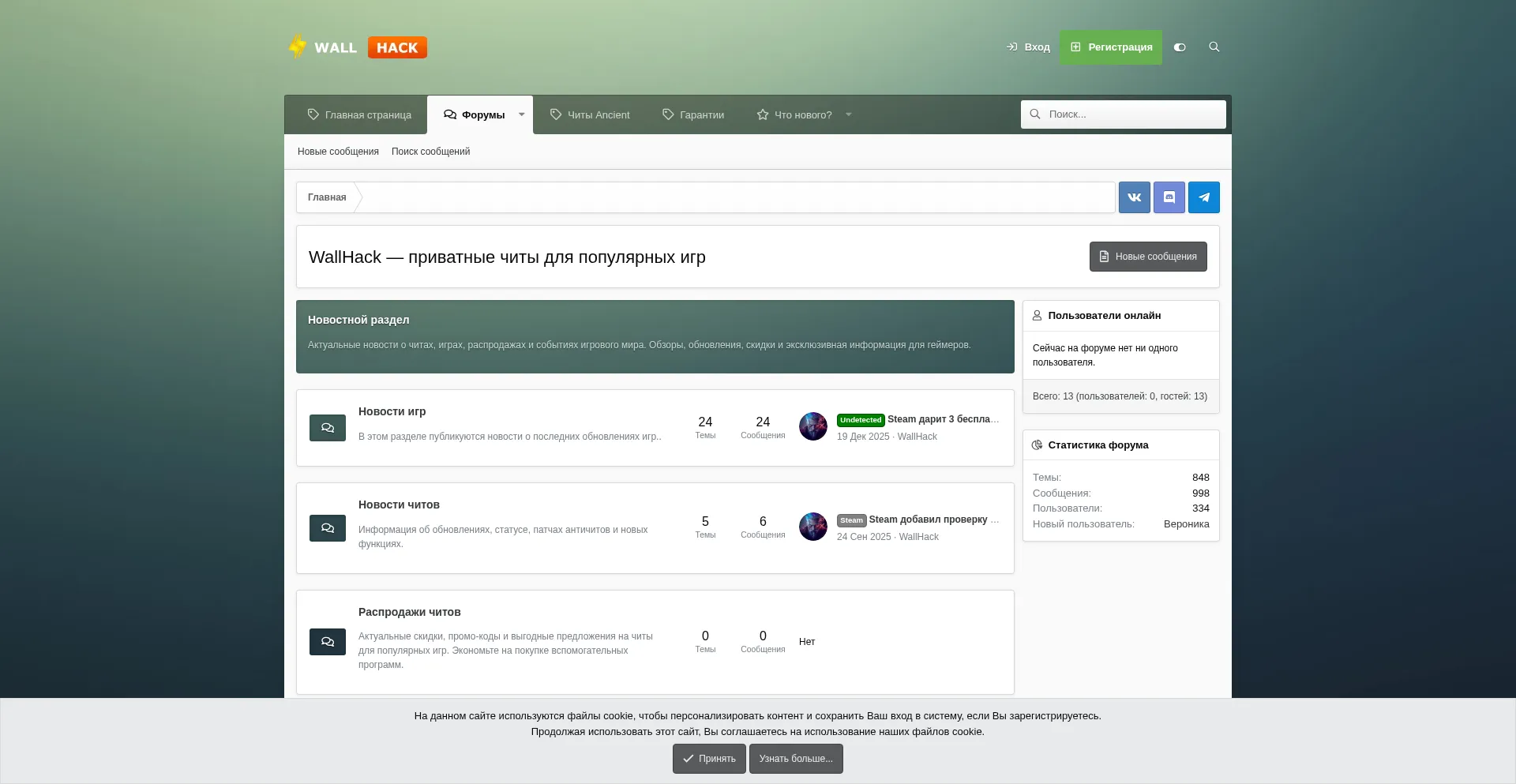Image resolution: width=1516 pixels, height=784 pixels.
Task: Open the VK social page
Action: (1135, 197)
